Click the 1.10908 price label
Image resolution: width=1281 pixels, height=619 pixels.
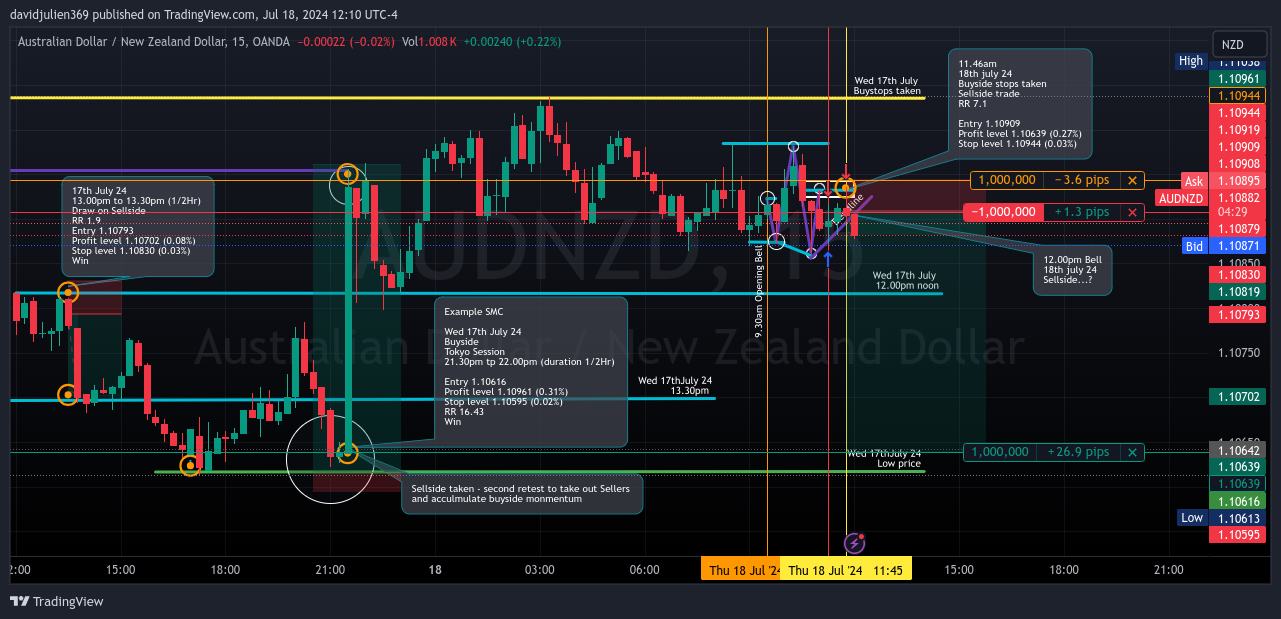click(1239, 164)
